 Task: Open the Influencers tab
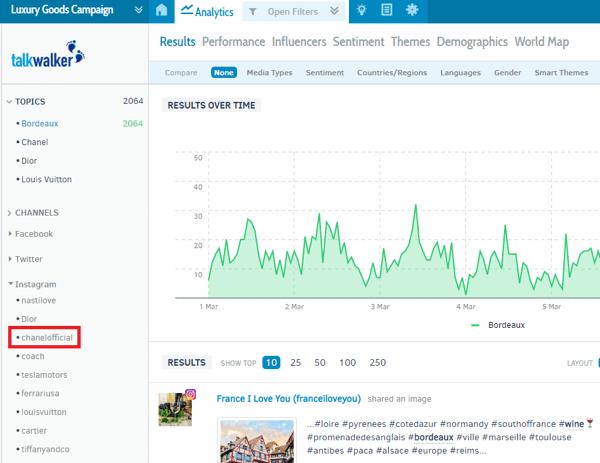click(299, 42)
